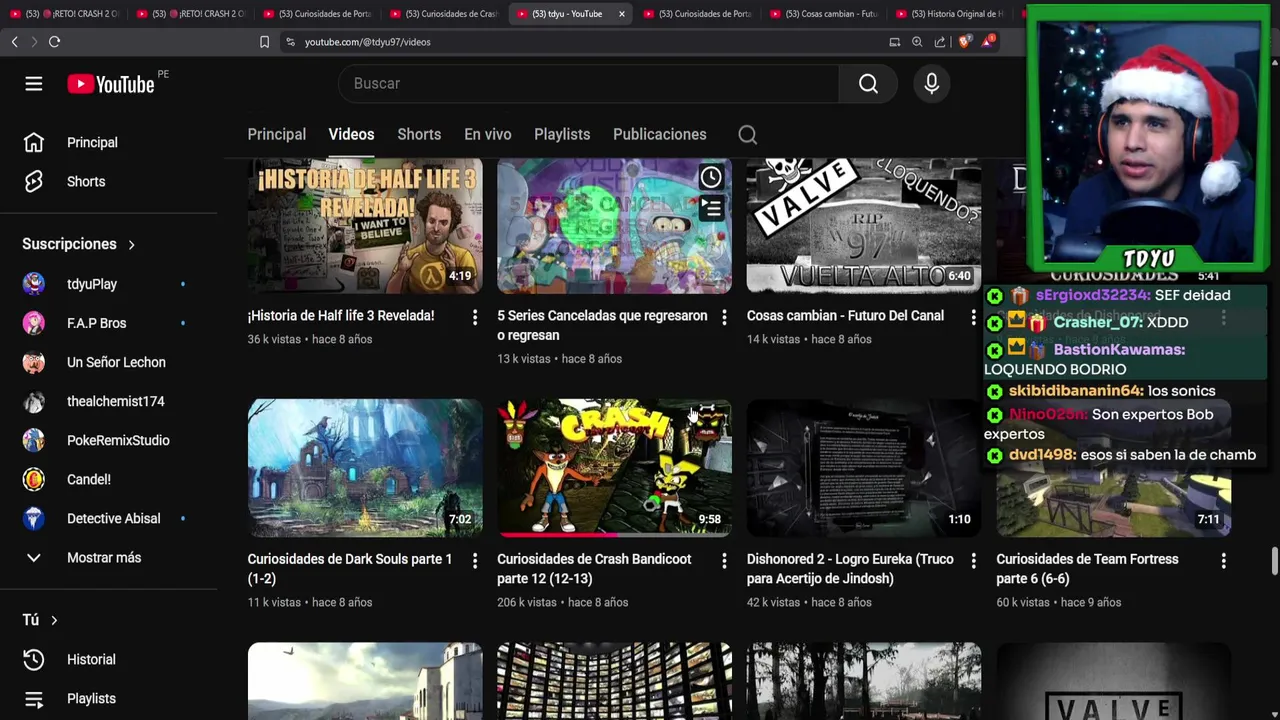Open options for Dark Souls parte 1 video
This screenshot has width=1280, height=720.
475,561
